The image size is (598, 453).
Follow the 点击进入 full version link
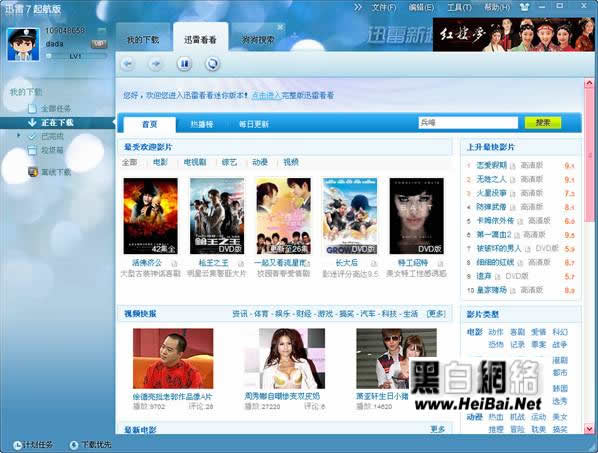pos(266,95)
